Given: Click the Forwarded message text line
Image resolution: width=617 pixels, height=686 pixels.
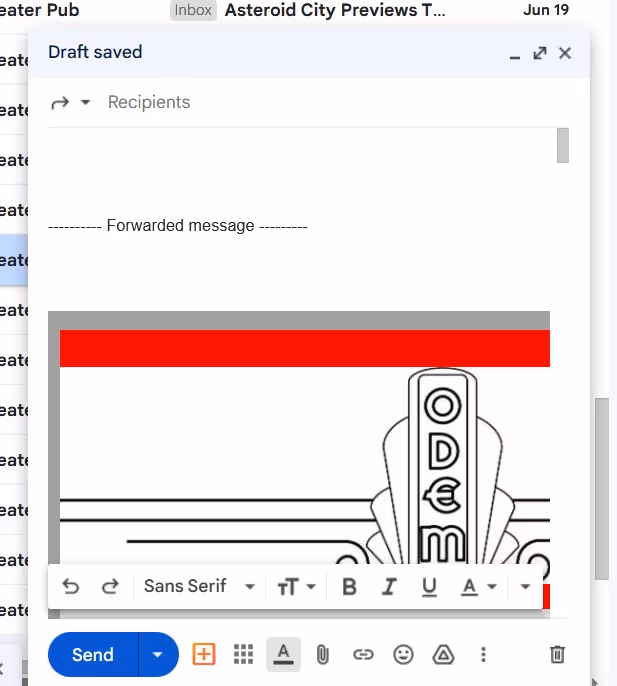Looking at the screenshot, I should 178,226.
